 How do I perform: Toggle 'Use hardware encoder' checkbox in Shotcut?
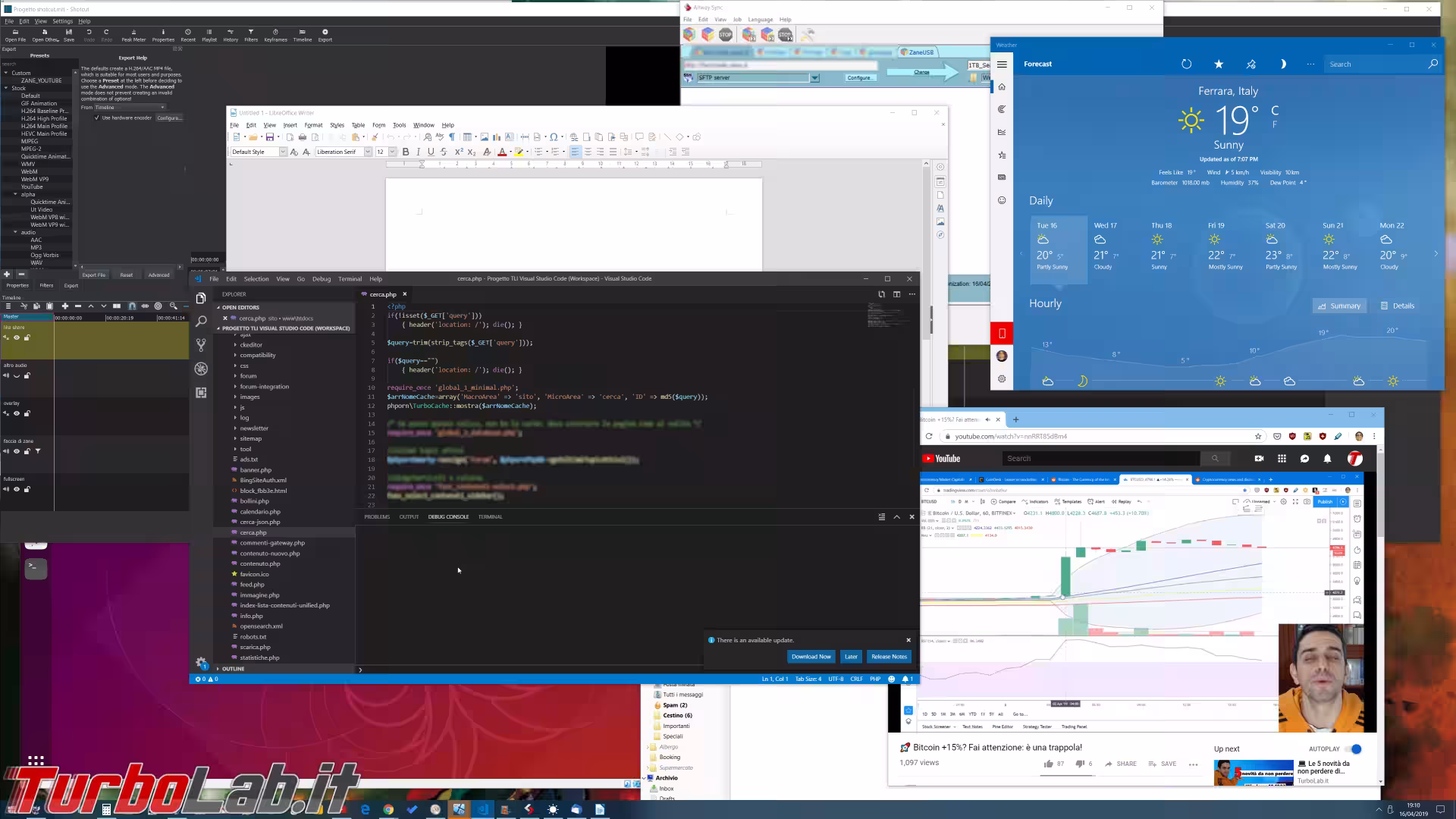tap(97, 118)
